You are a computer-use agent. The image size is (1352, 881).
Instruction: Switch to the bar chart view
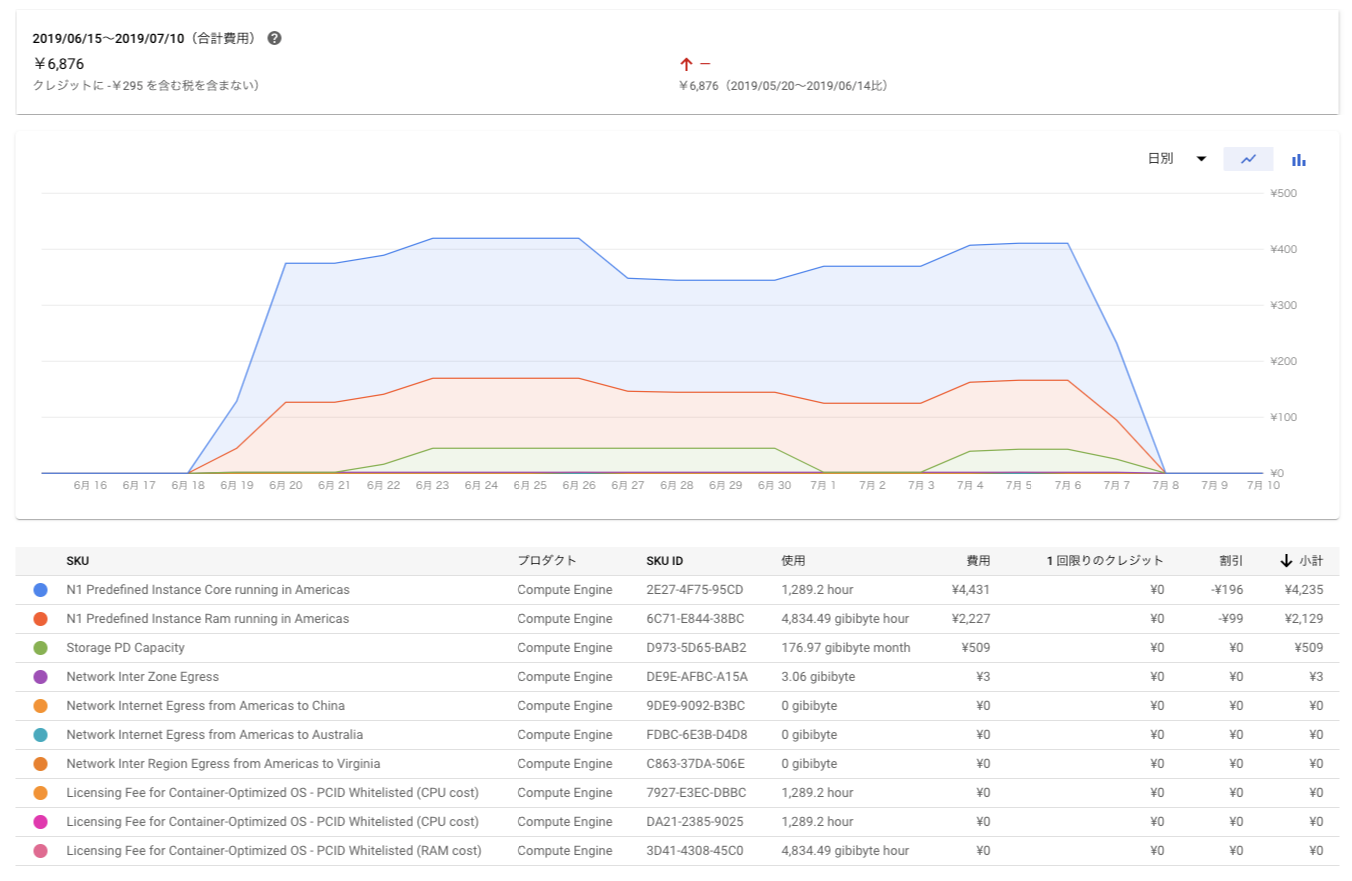click(1299, 159)
